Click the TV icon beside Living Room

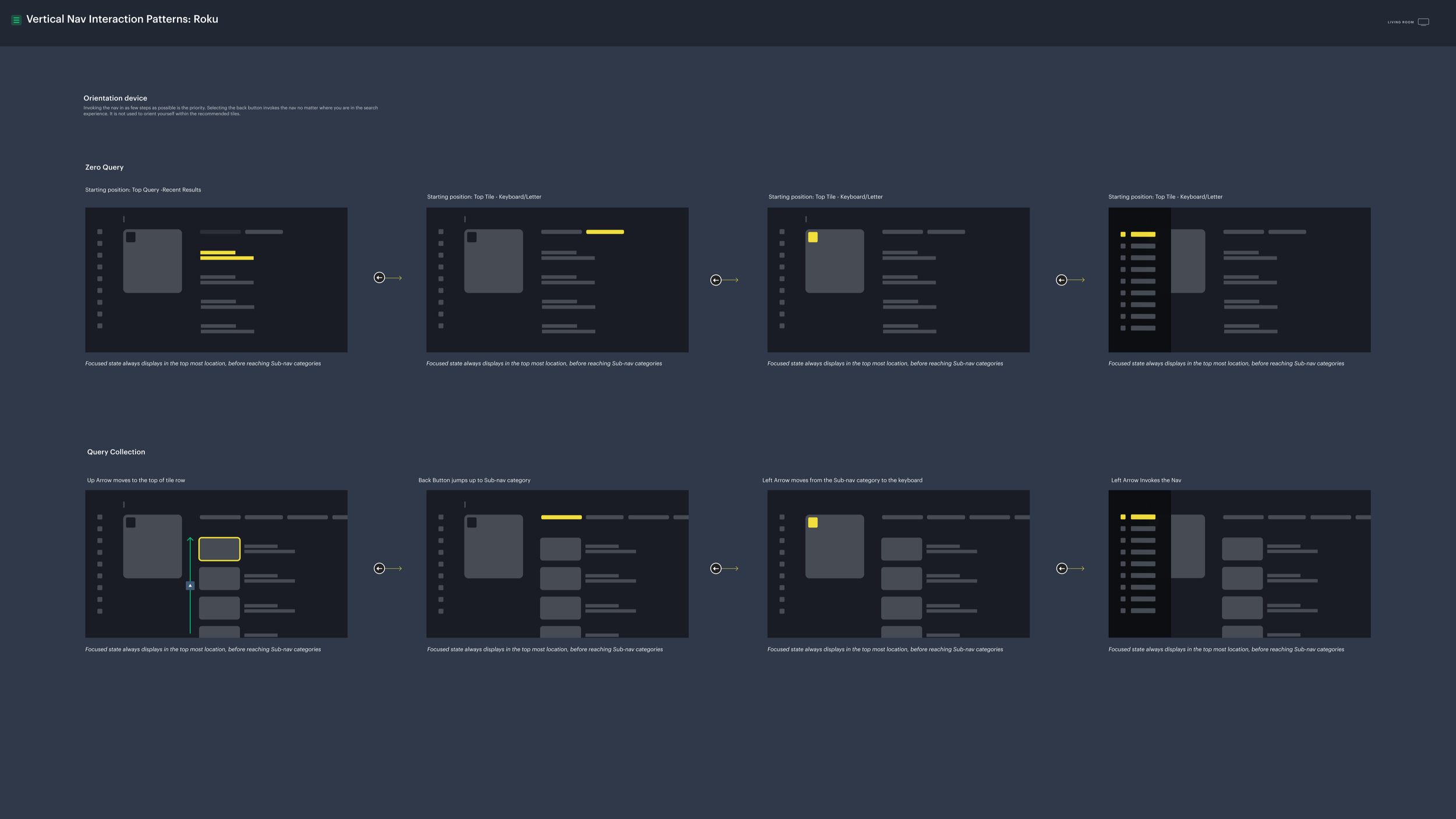tap(1423, 22)
